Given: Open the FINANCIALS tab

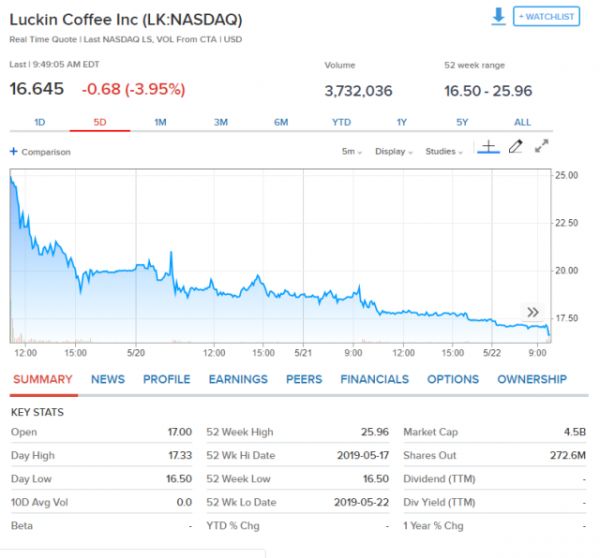Looking at the screenshot, I should (x=374, y=379).
